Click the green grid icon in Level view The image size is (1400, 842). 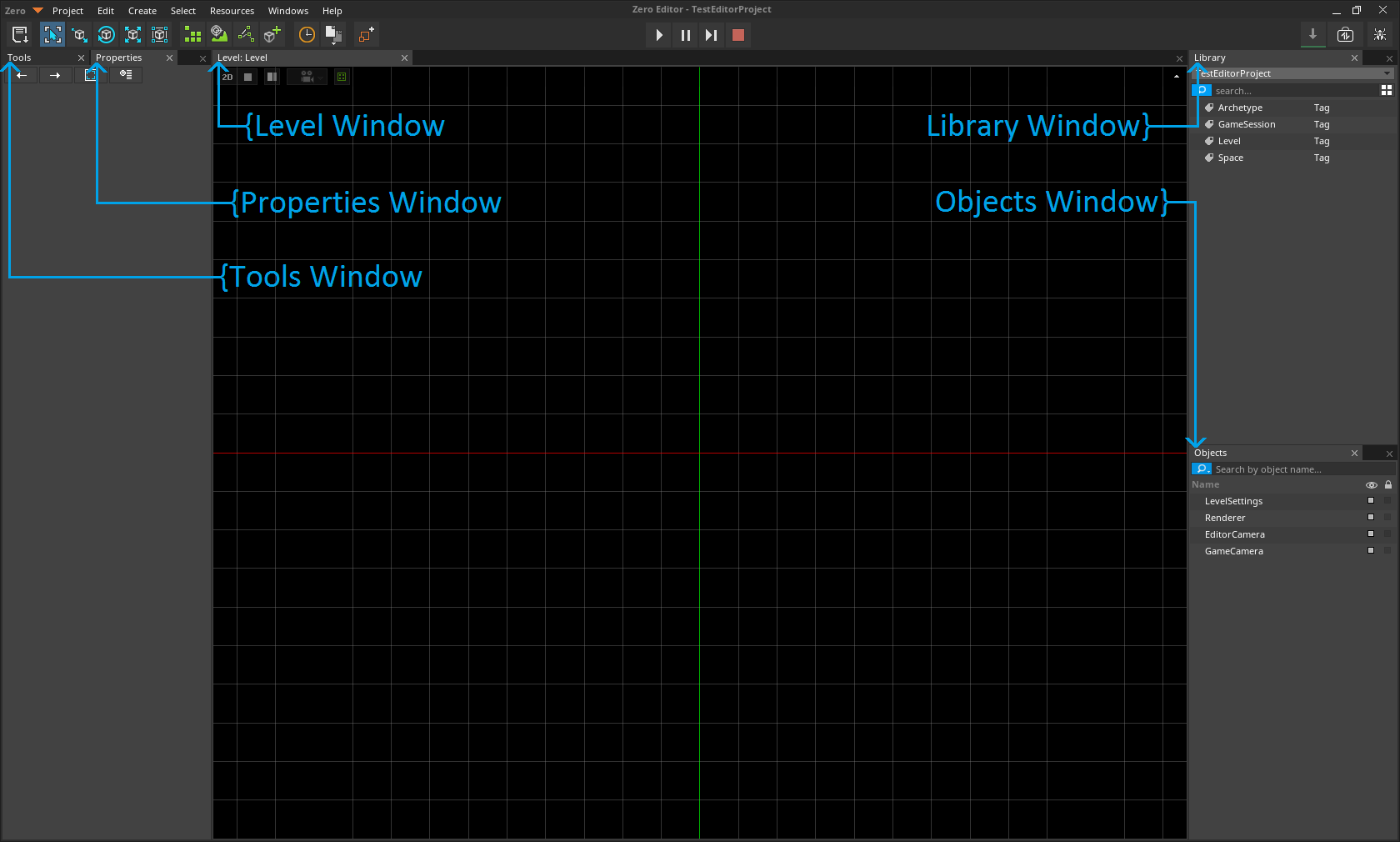pyautogui.click(x=342, y=77)
